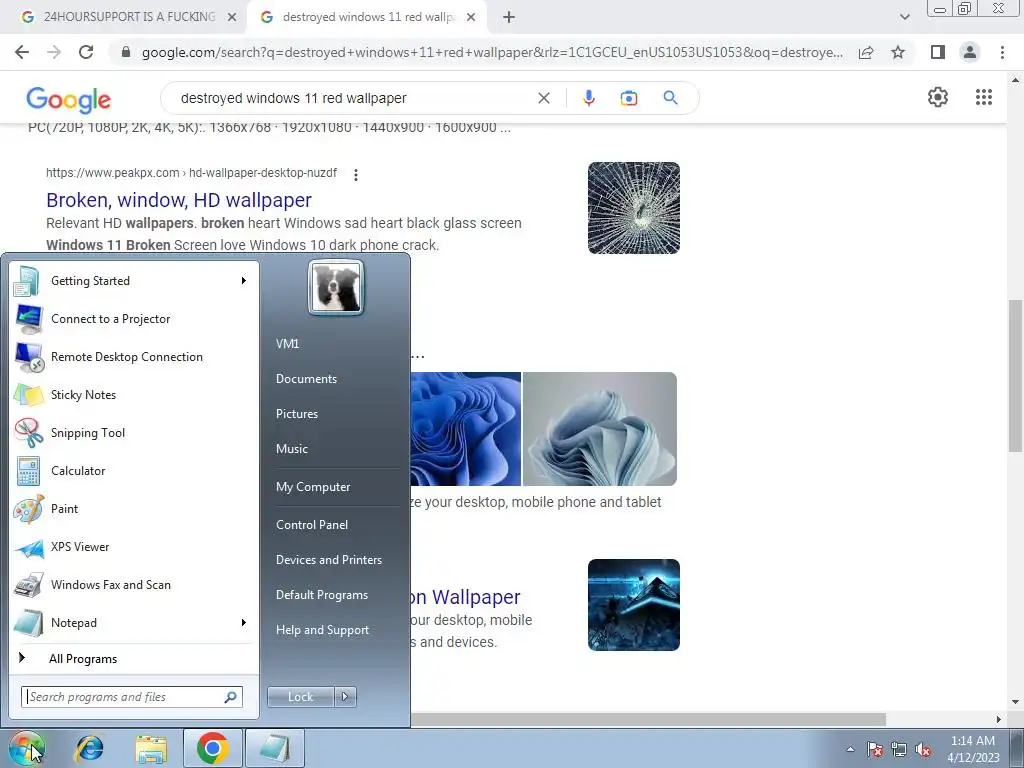Go forward in Chrome
Screen dimensions: 1024x768
pos(54,52)
